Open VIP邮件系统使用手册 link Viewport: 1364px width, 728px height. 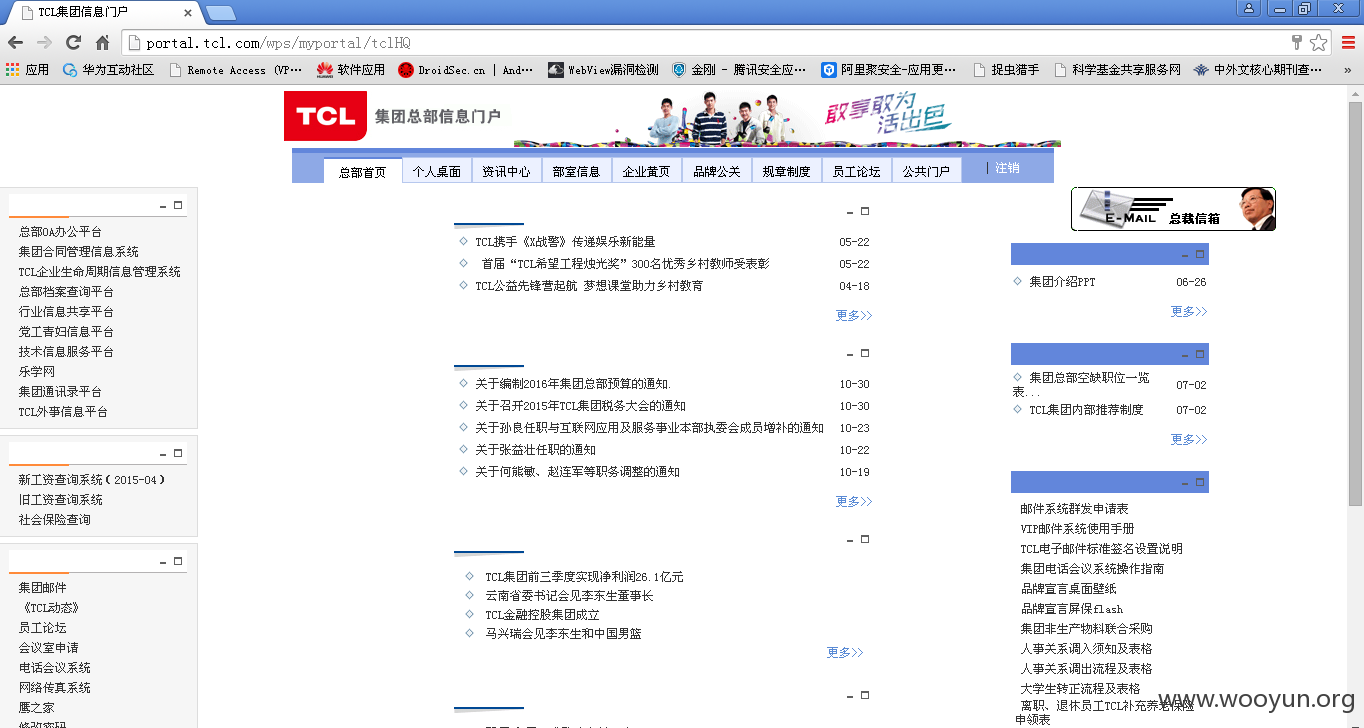pos(1077,529)
